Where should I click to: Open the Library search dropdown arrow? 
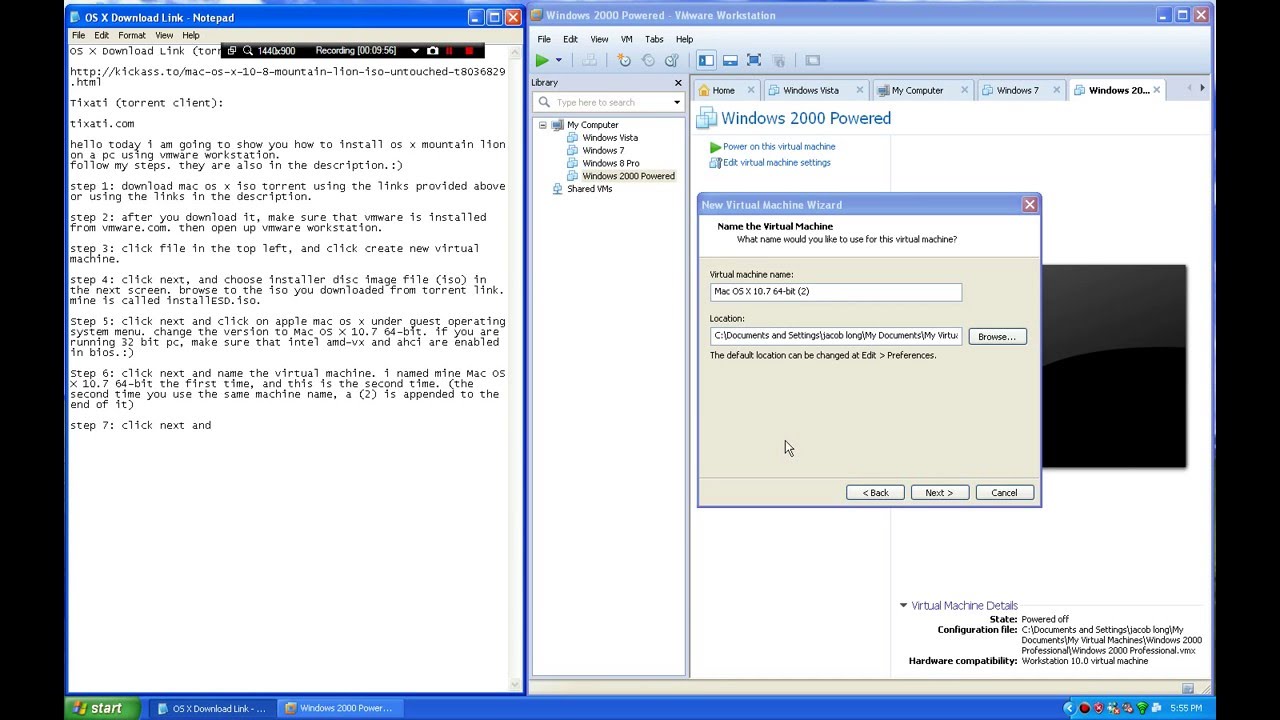pos(677,102)
